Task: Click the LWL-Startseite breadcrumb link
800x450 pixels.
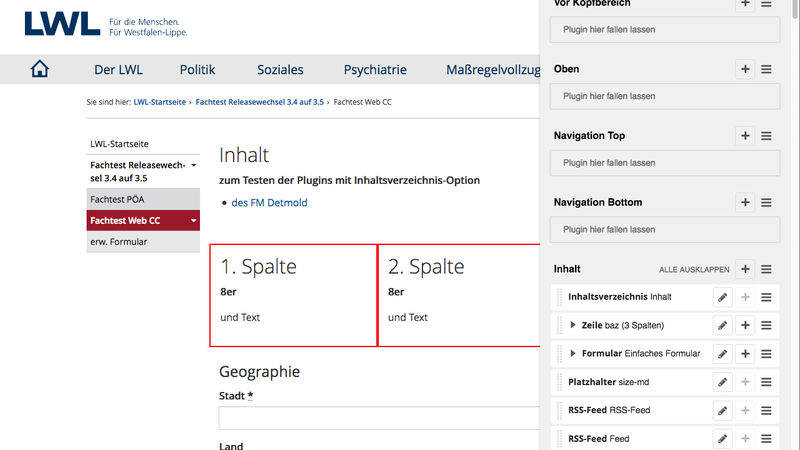Action: click(x=160, y=102)
